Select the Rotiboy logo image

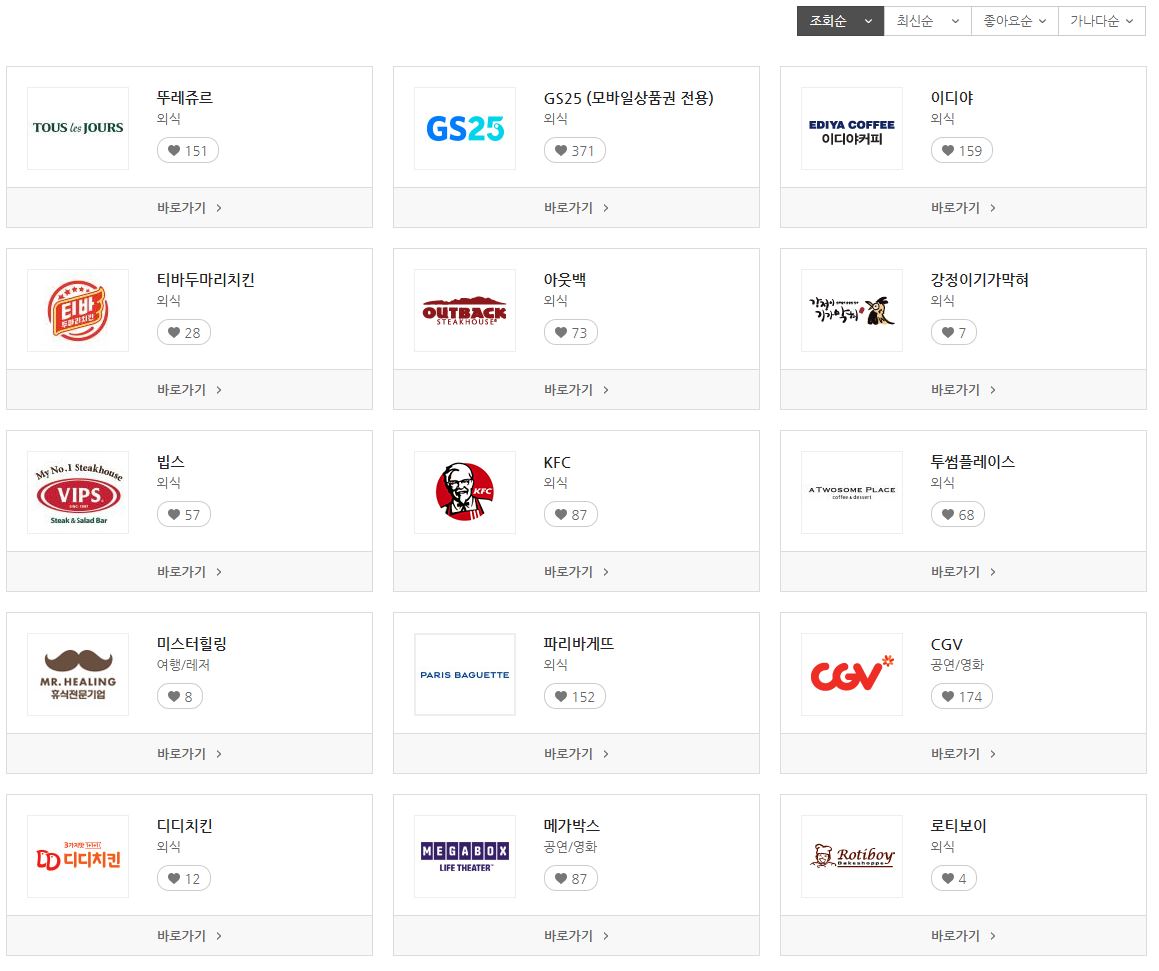click(852, 856)
